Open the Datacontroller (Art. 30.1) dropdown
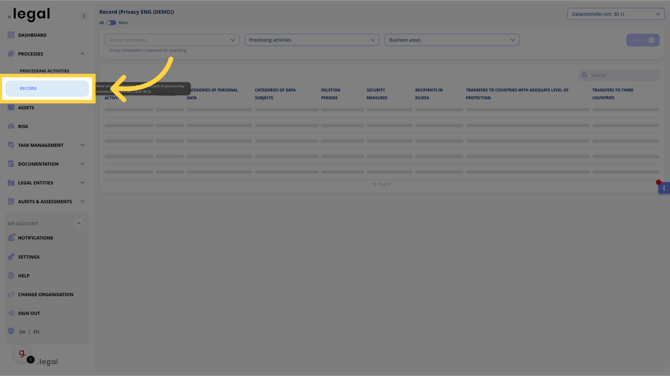 coord(616,14)
